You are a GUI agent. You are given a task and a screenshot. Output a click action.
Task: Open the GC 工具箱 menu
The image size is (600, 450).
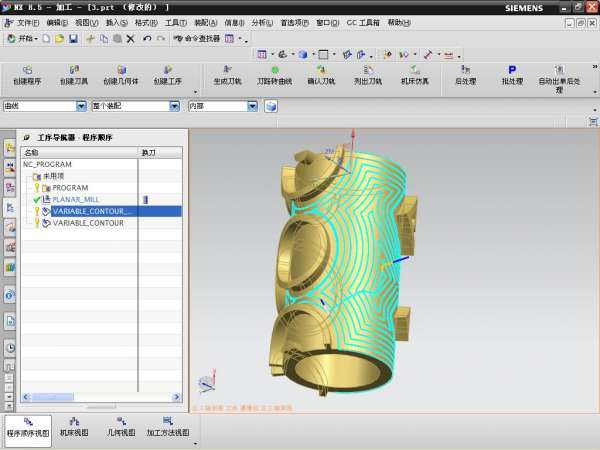coord(363,23)
